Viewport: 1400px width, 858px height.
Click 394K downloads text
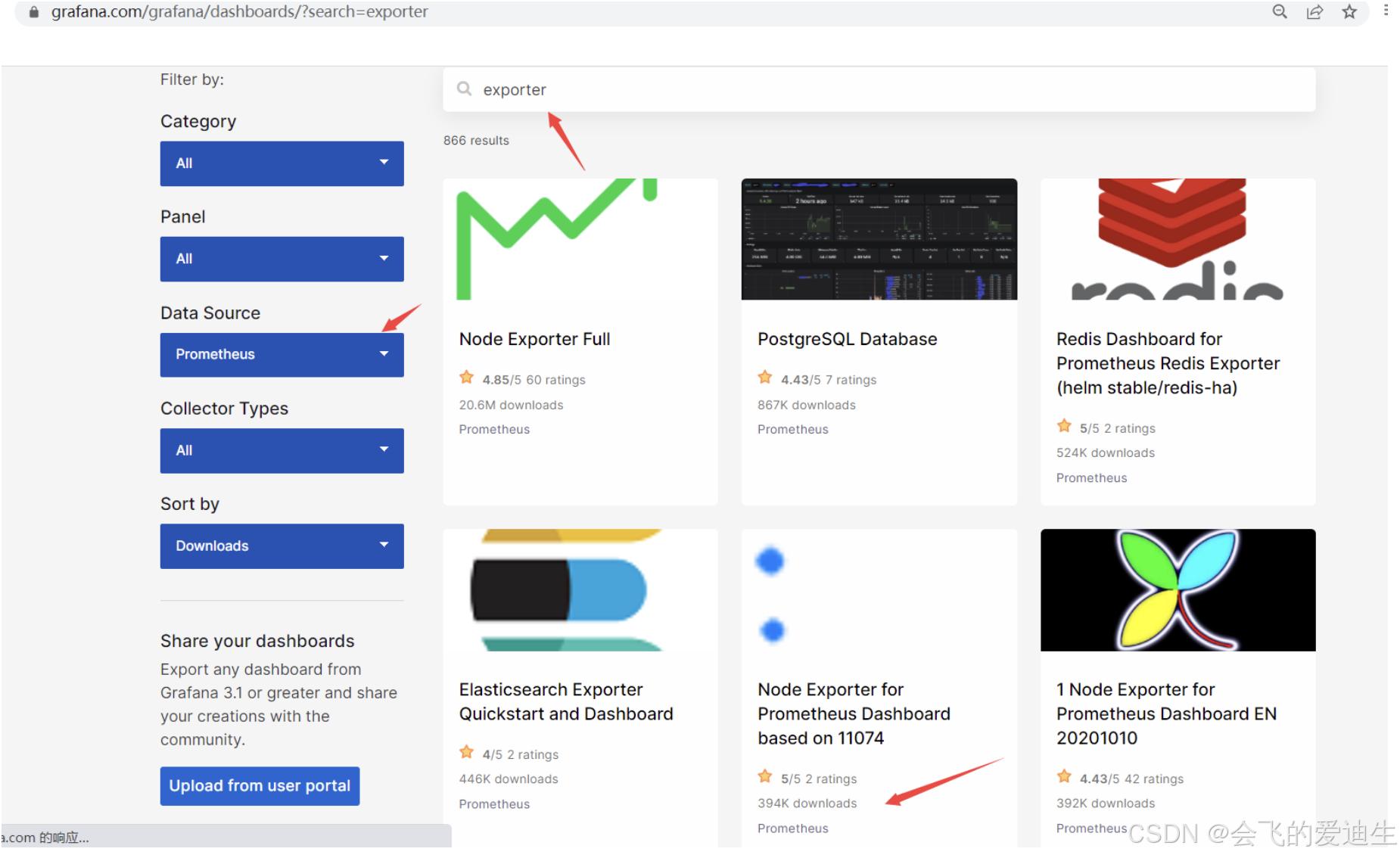(x=807, y=803)
